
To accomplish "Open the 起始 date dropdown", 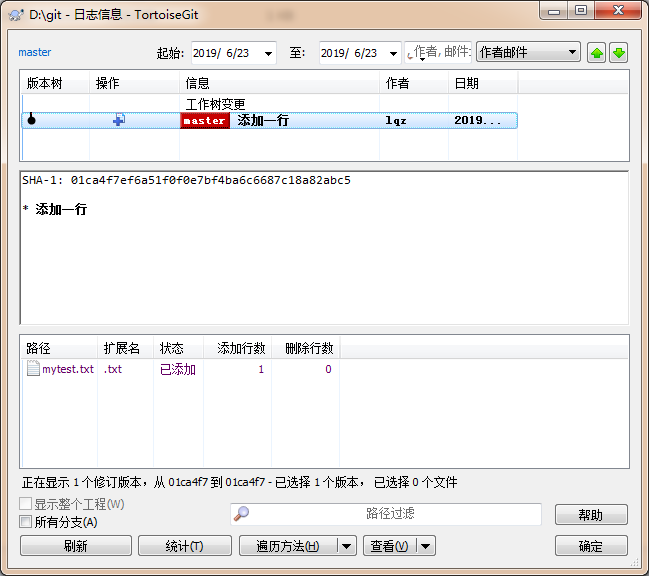I will 268,53.
